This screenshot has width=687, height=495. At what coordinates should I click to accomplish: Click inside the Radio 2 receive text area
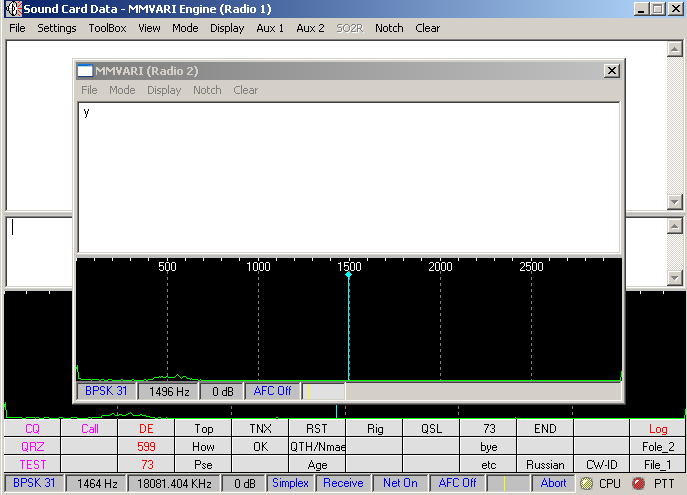pyautogui.click(x=349, y=177)
